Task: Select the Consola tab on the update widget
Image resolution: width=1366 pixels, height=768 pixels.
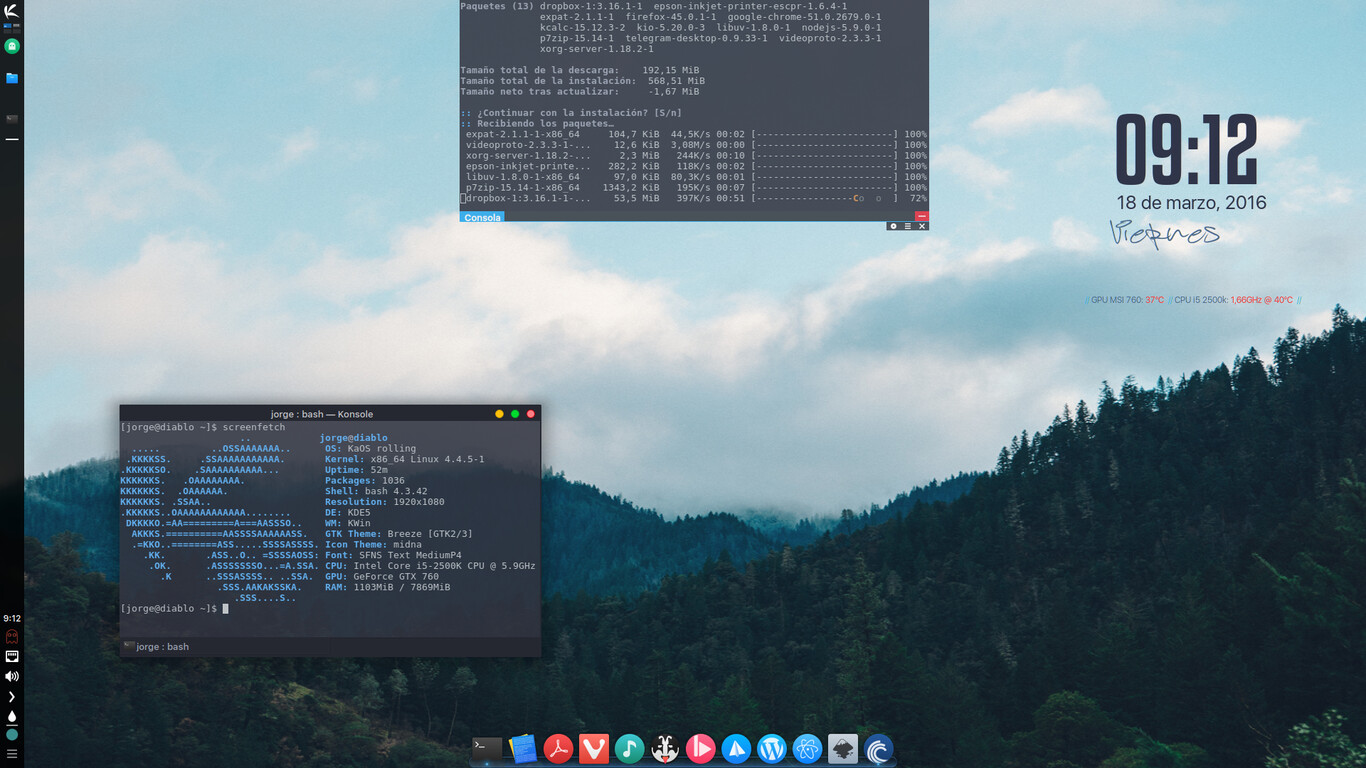Action: [x=481, y=217]
